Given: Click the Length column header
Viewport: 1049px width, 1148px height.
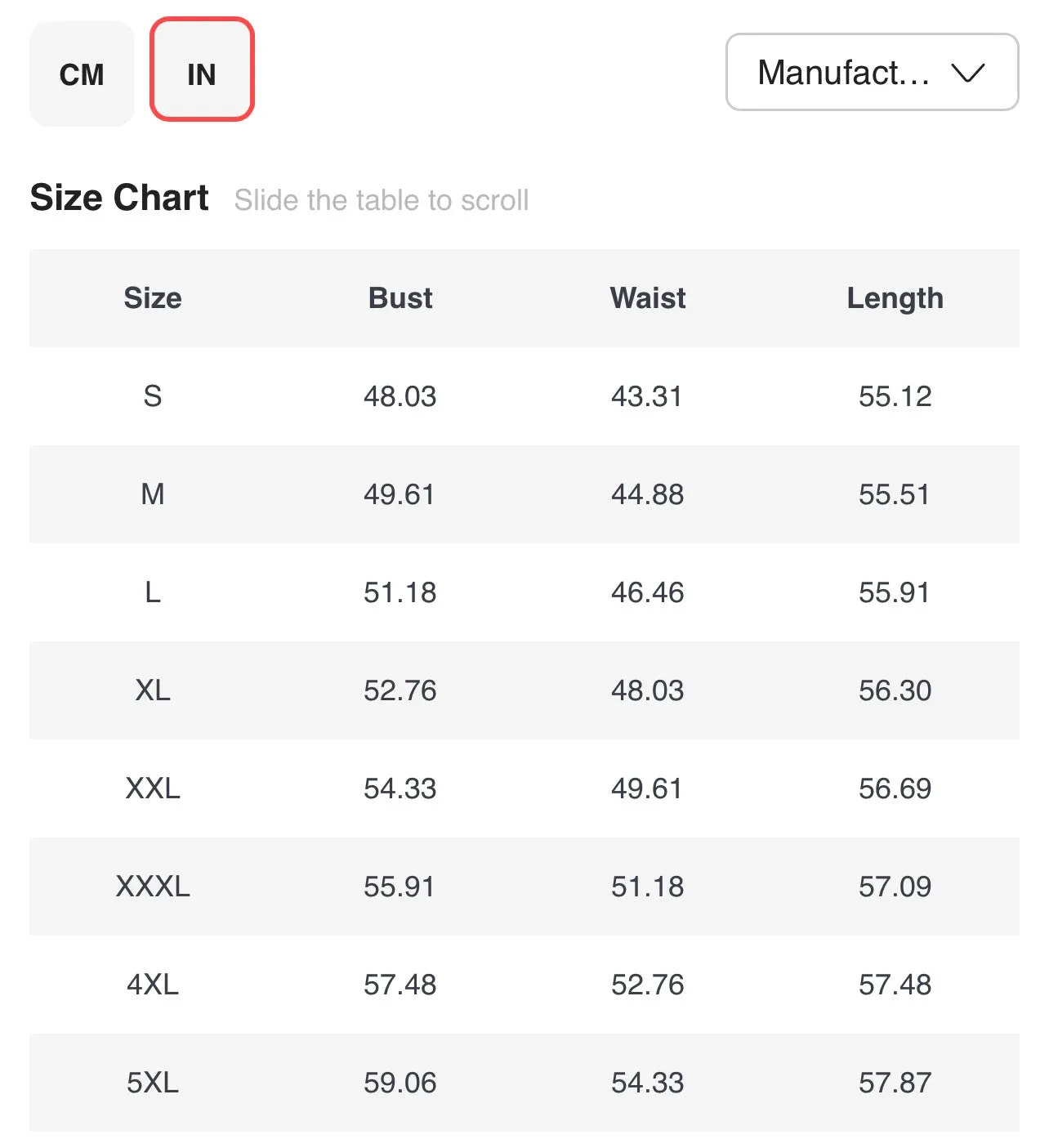Looking at the screenshot, I should 895,299.
